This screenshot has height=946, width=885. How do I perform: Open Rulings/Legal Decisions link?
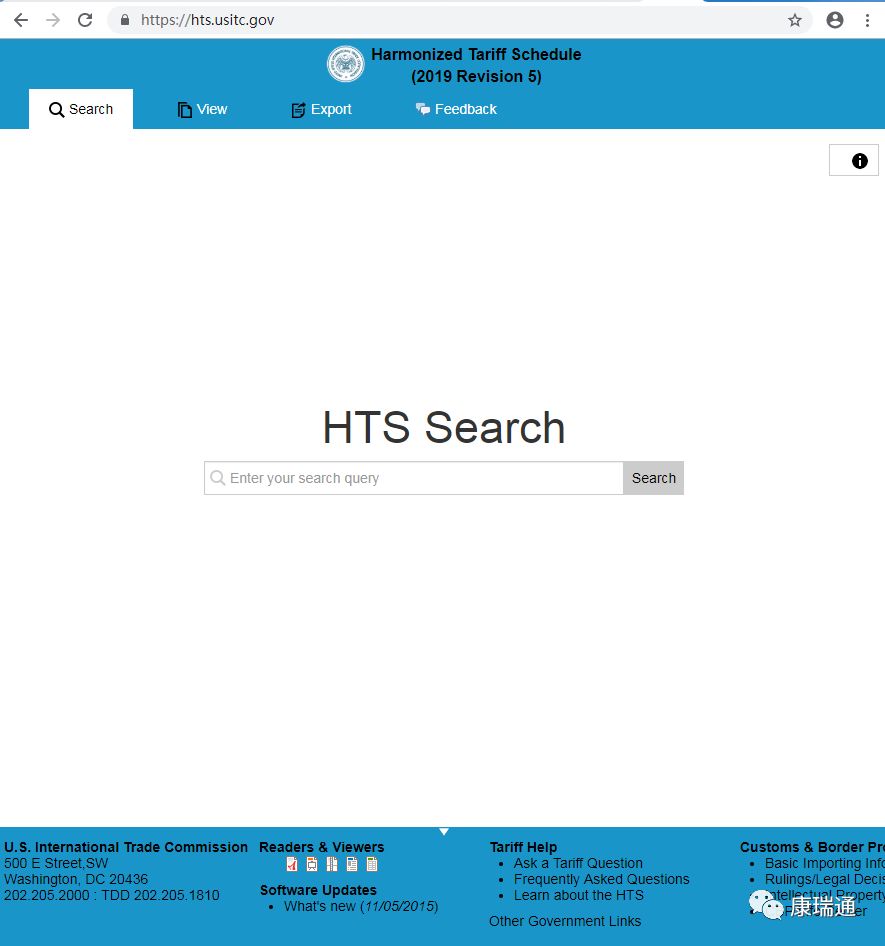[x=825, y=879]
